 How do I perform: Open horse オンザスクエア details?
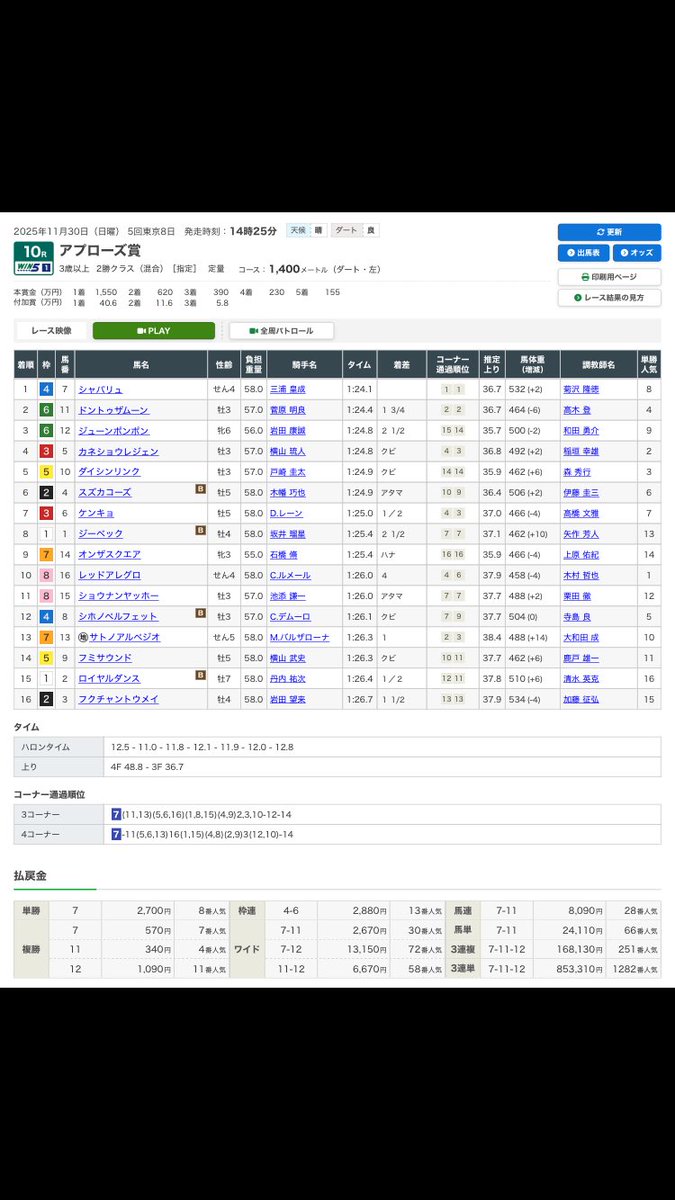pyautogui.click(x=110, y=555)
